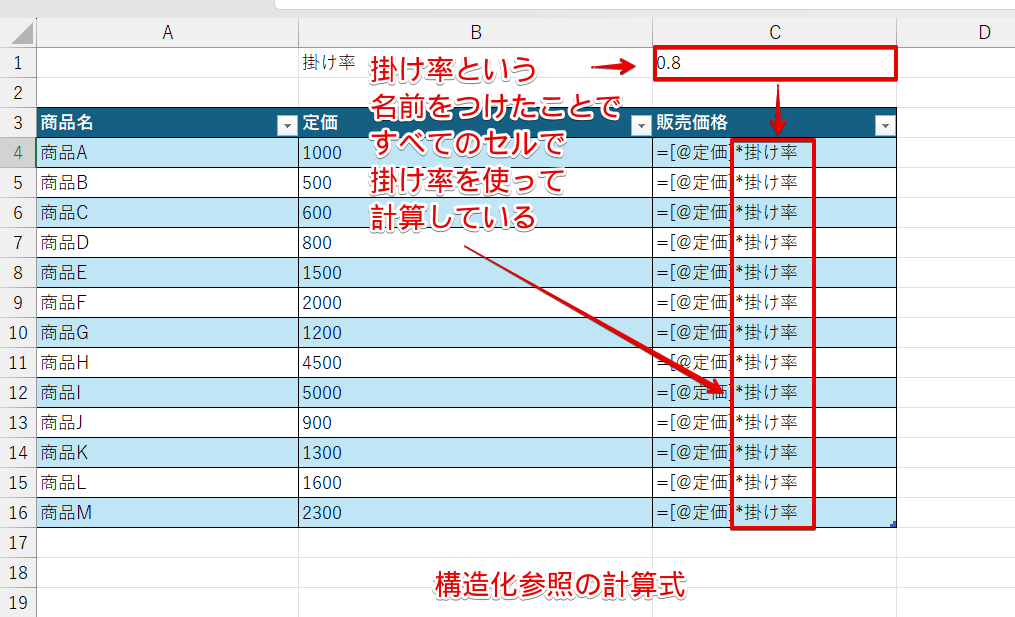The height and width of the screenshot is (617, 1015).
Task: Click price cell 5000
Action: [x=476, y=392]
